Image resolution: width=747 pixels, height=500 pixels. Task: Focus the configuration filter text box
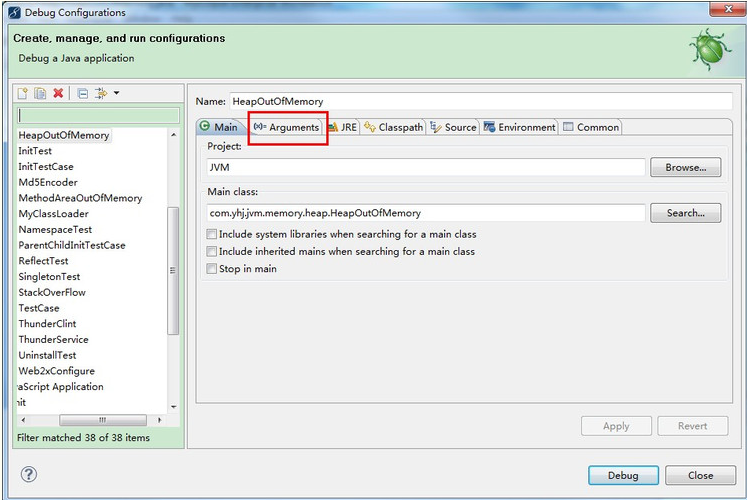click(99, 115)
